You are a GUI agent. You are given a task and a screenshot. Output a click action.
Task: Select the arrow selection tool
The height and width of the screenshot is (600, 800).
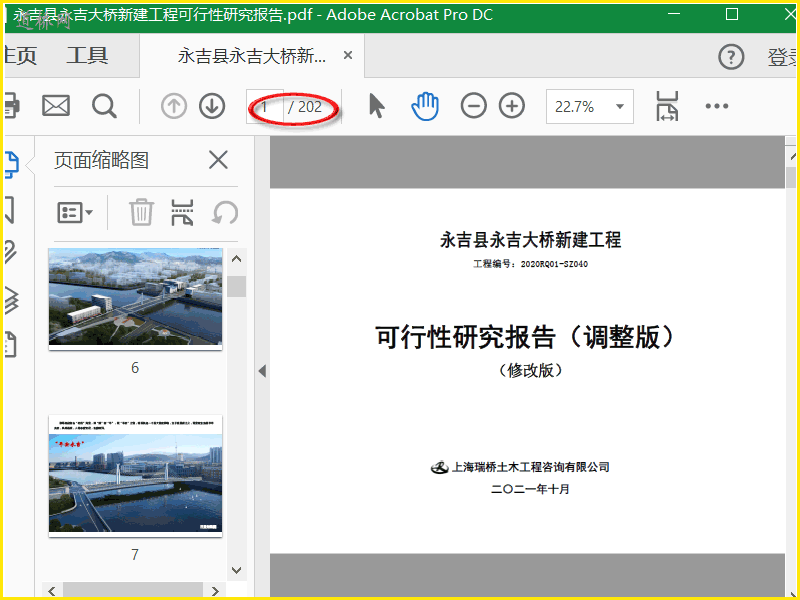(377, 106)
